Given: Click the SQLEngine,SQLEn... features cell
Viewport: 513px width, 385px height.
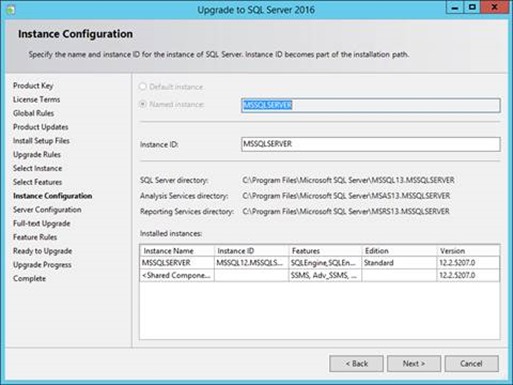Looking at the screenshot, I should click(x=325, y=263).
